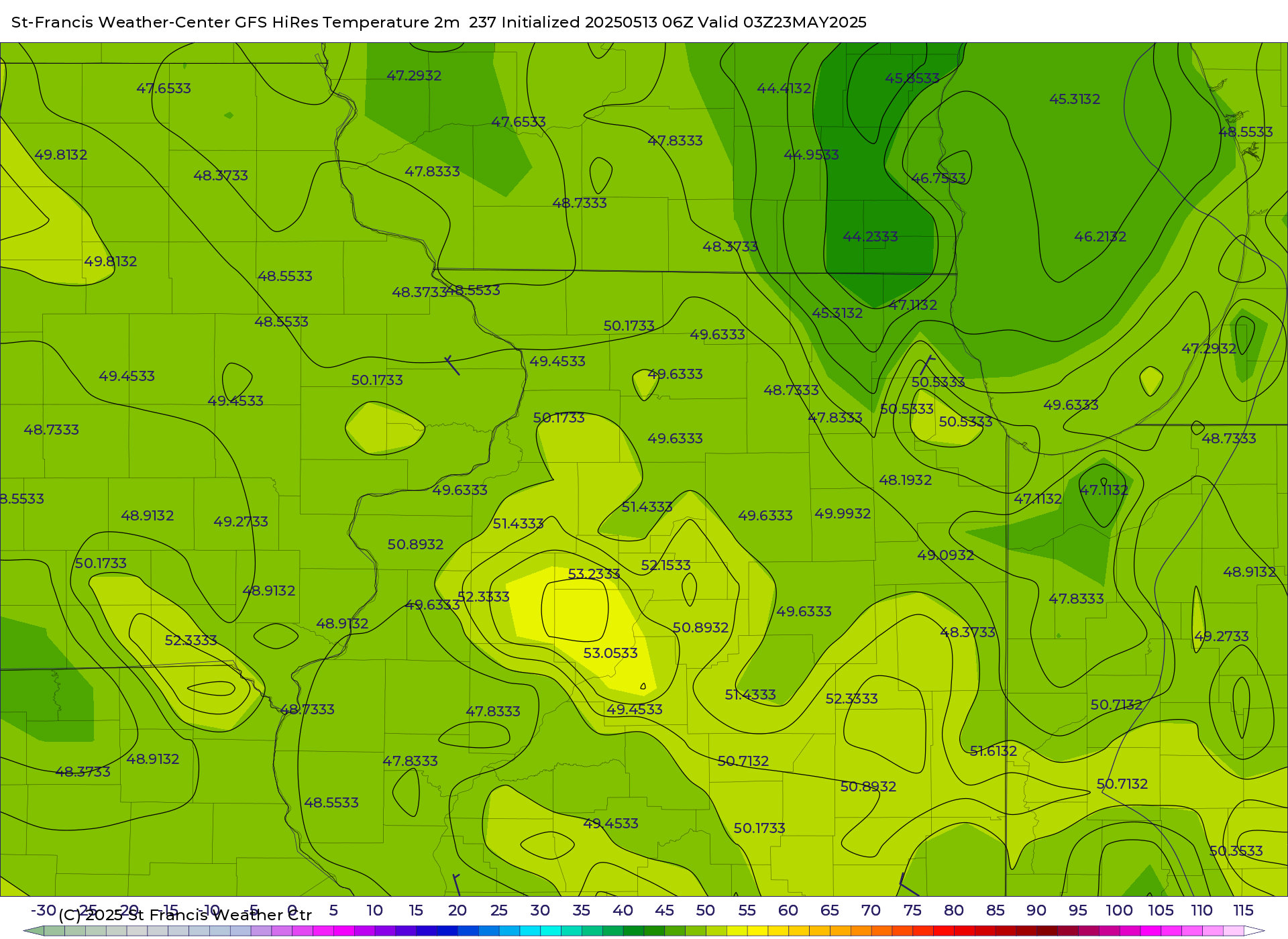Click the 50.3533 temperature value
Image resolution: width=1288 pixels, height=939 pixels.
pos(1236,851)
